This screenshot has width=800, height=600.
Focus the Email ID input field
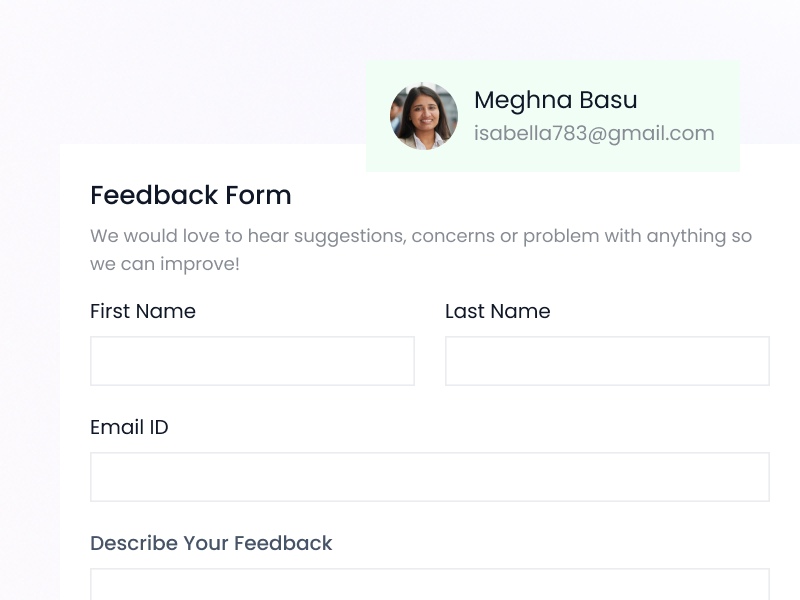pyautogui.click(x=430, y=477)
